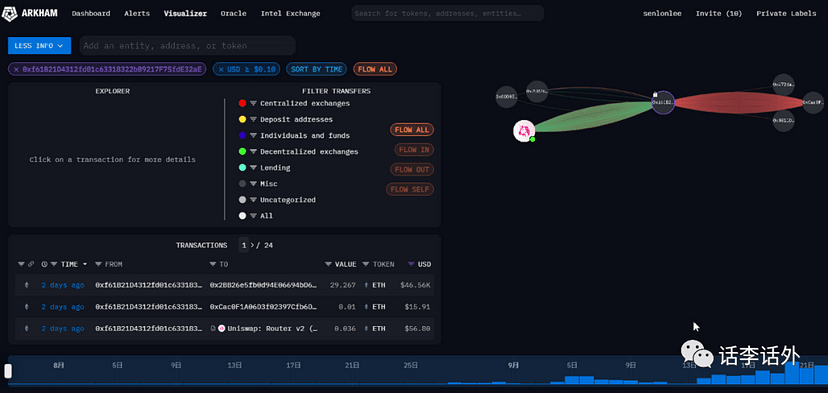Click the Ethereum chain icon of the 29.267 row
Screen dimensions: 828x393
point(27,285)
